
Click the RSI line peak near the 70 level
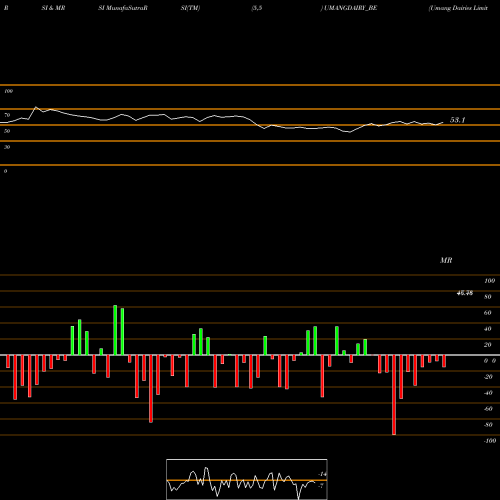coord(36,107)
